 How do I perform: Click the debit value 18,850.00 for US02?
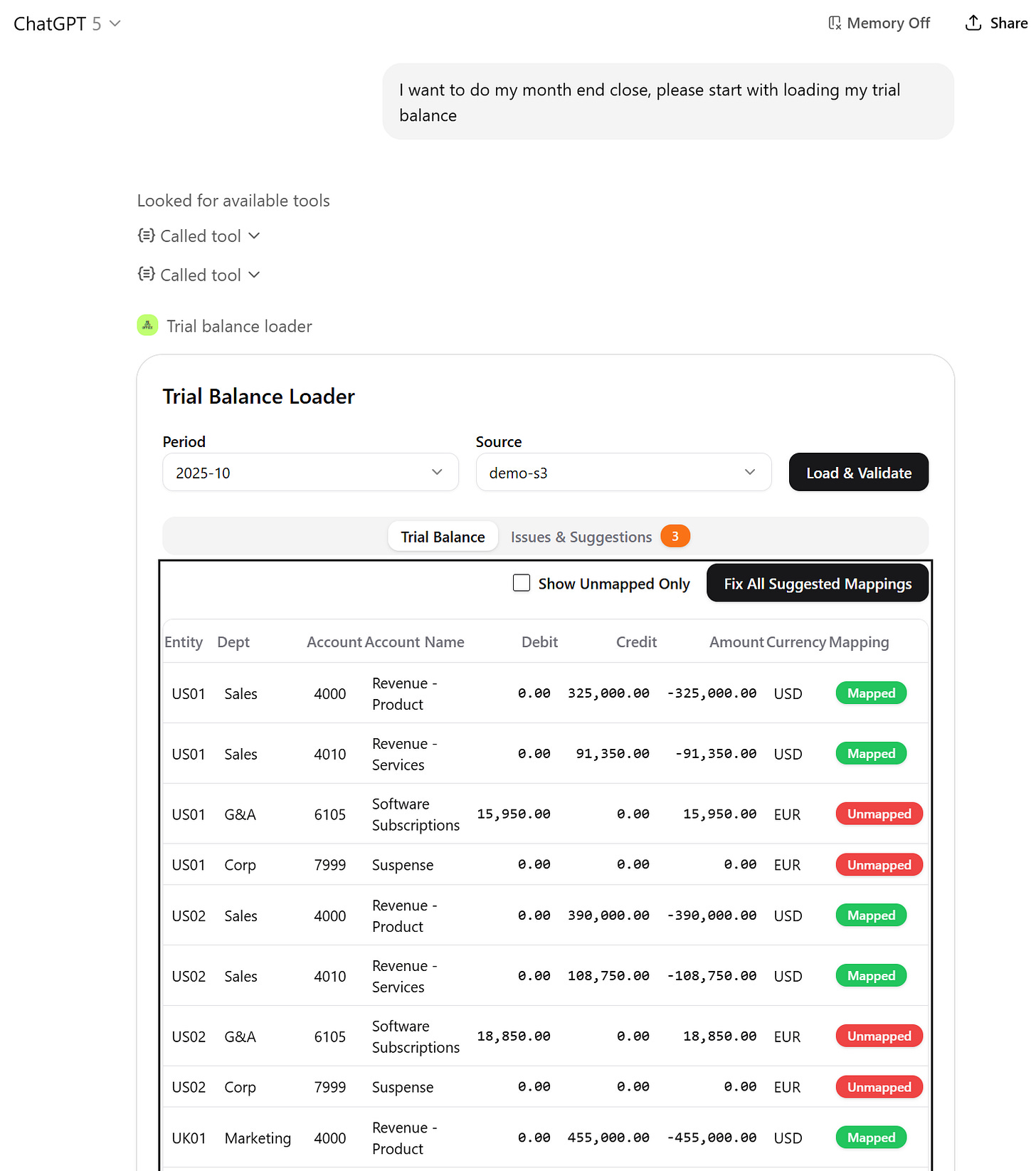[514, 1036]
